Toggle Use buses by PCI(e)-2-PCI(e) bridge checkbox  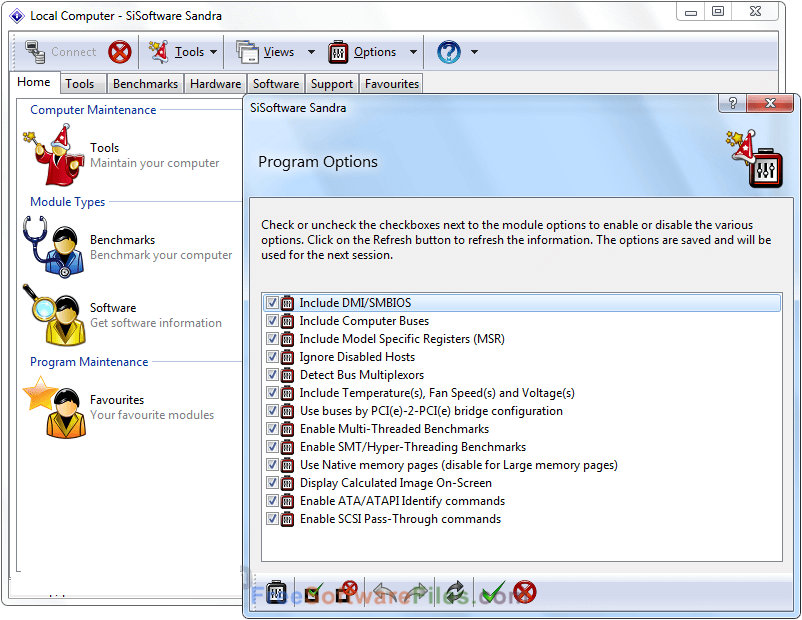272,411
